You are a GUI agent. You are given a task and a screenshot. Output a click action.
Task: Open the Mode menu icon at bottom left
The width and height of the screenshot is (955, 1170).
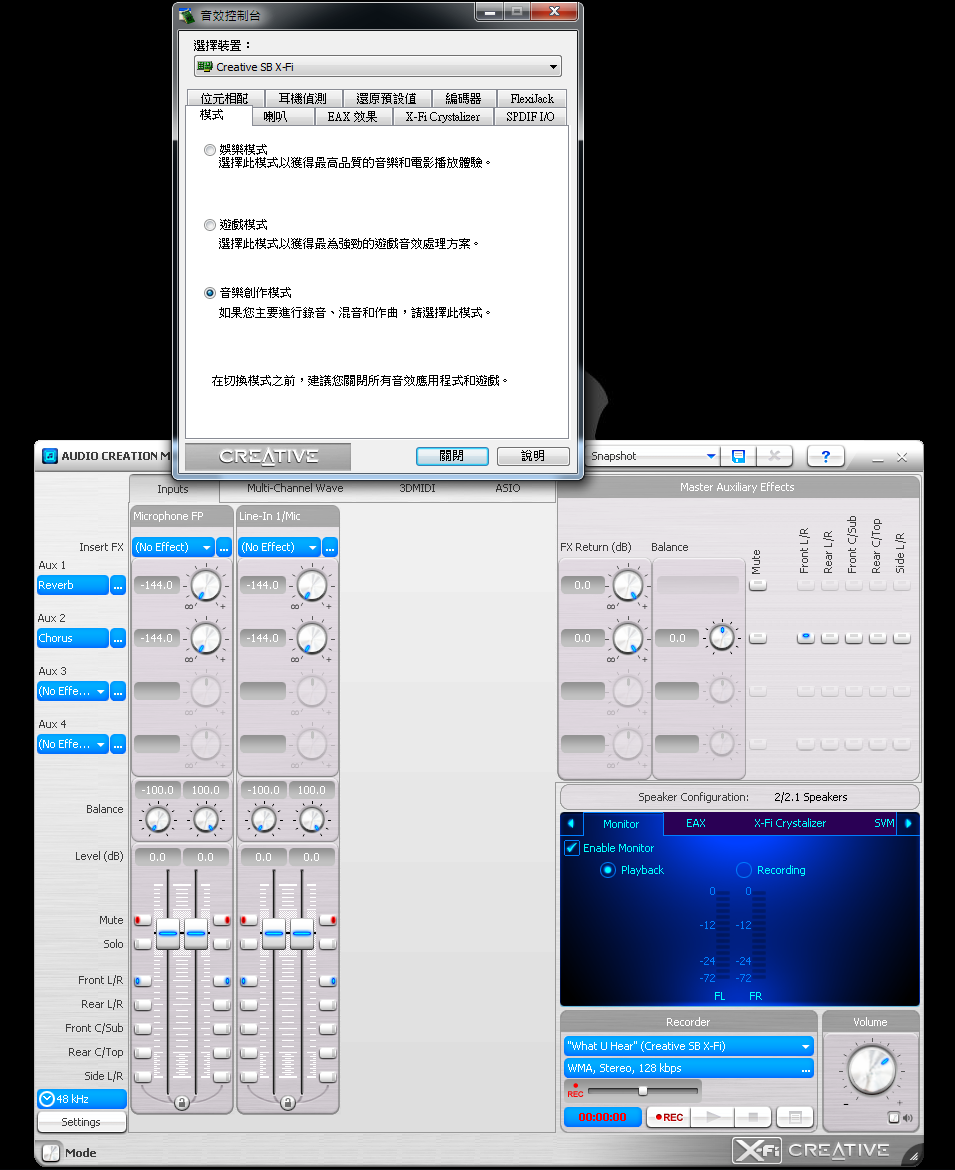(x=51, y=1153)
